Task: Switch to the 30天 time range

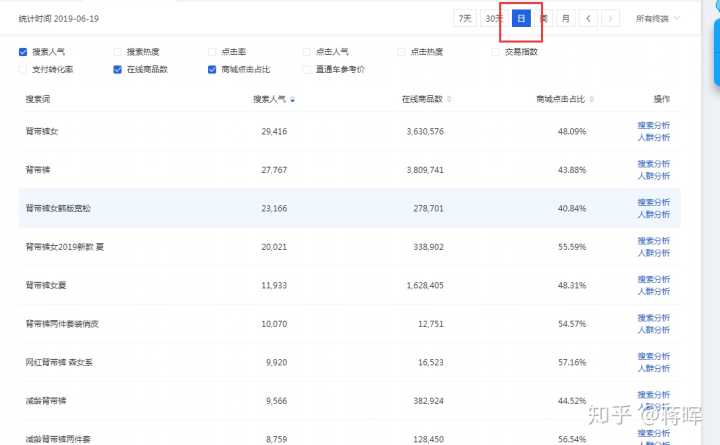Action: click(x=493, y=18)
